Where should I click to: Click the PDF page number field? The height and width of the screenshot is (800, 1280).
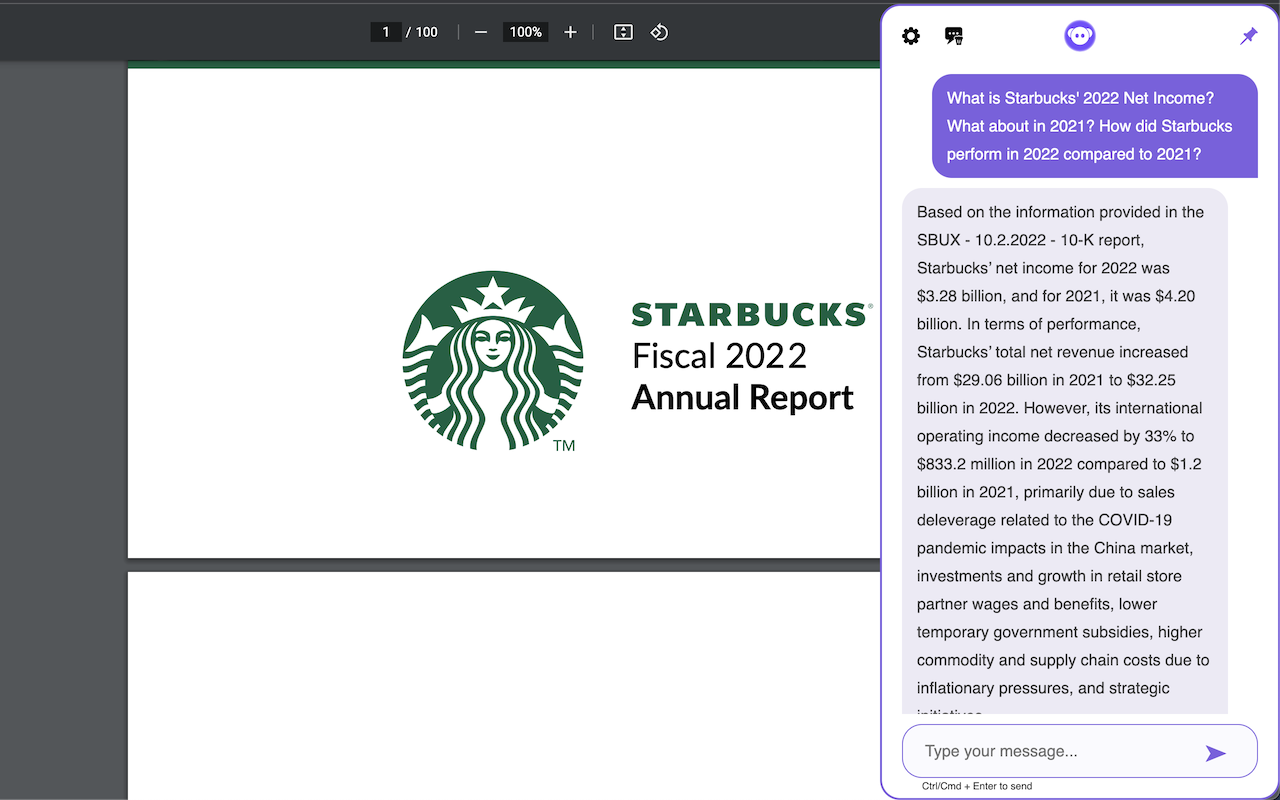click(386, 32)
